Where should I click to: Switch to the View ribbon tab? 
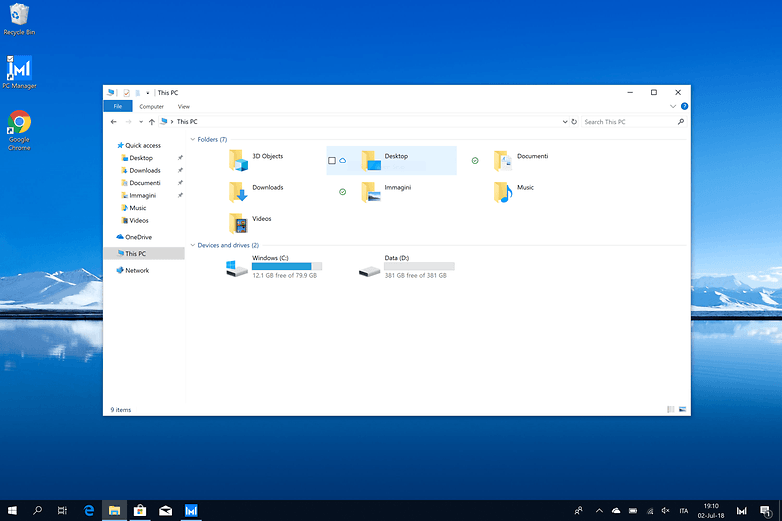[x=184, y=106]
